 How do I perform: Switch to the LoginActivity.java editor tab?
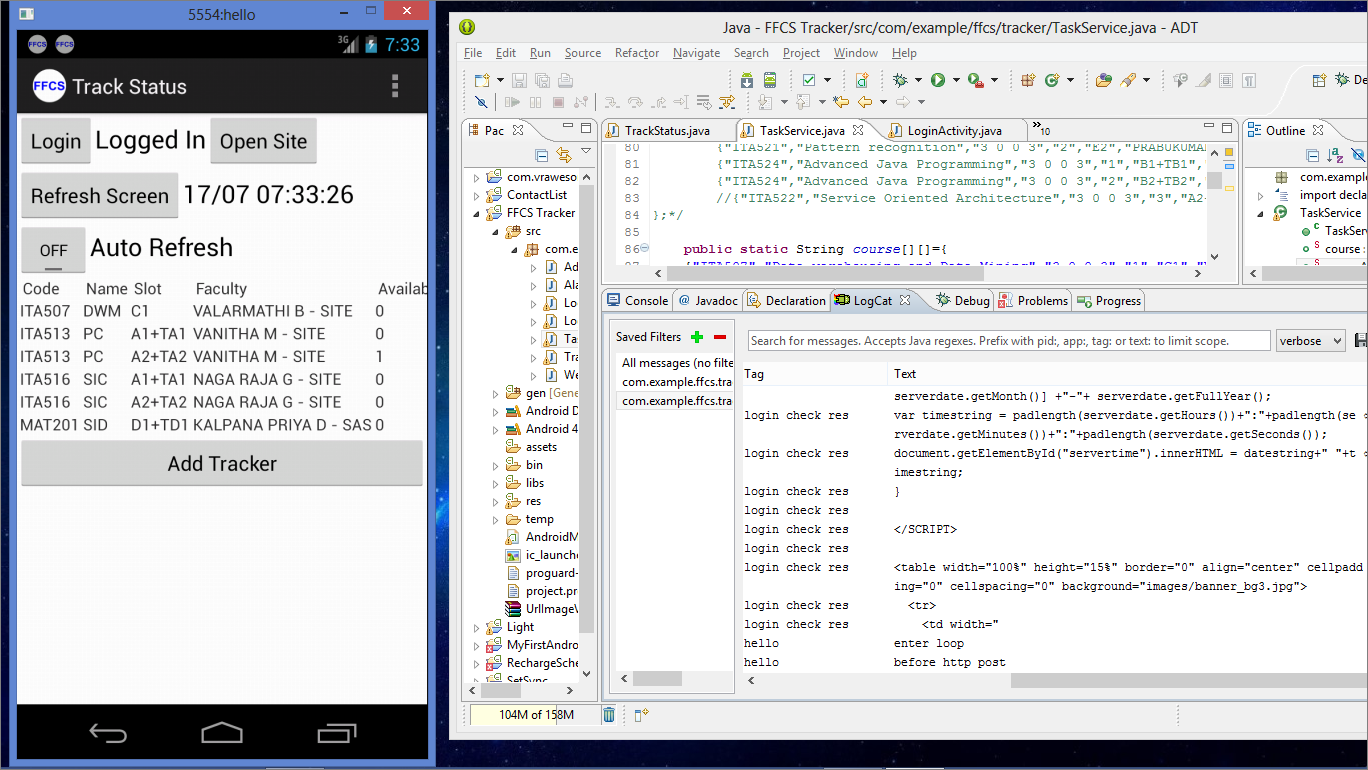(x=953, y=131)
